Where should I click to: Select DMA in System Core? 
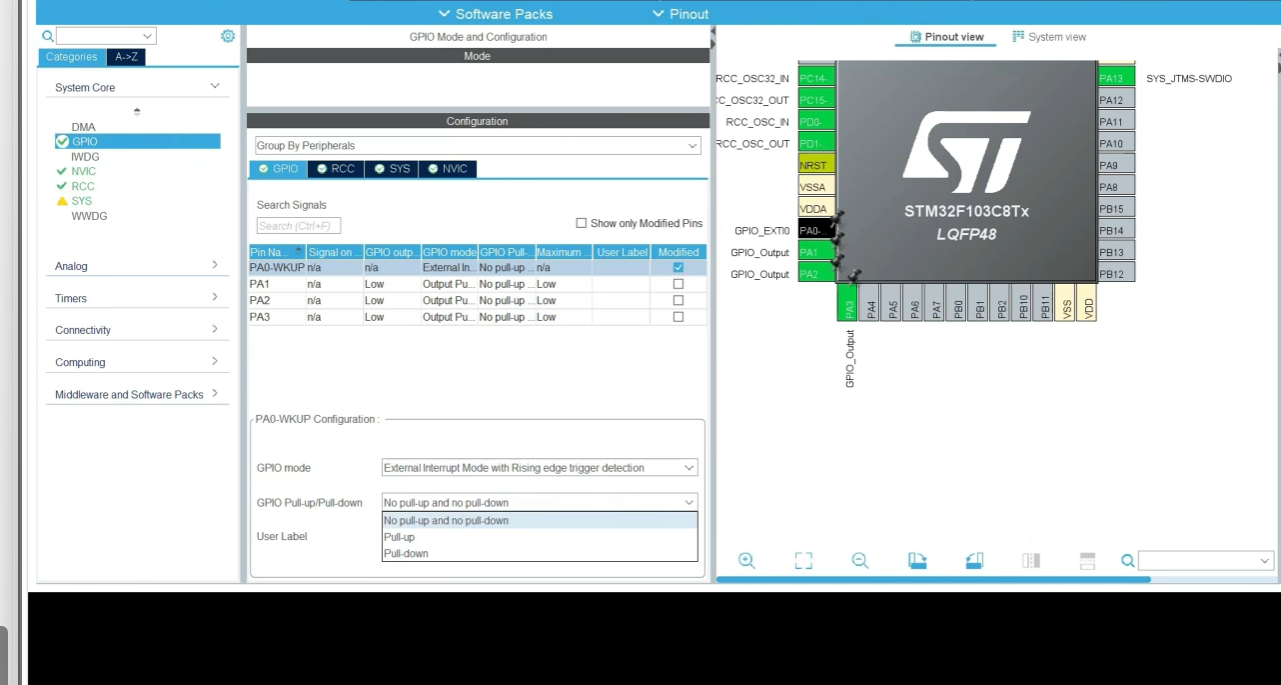tap(83, 127)
